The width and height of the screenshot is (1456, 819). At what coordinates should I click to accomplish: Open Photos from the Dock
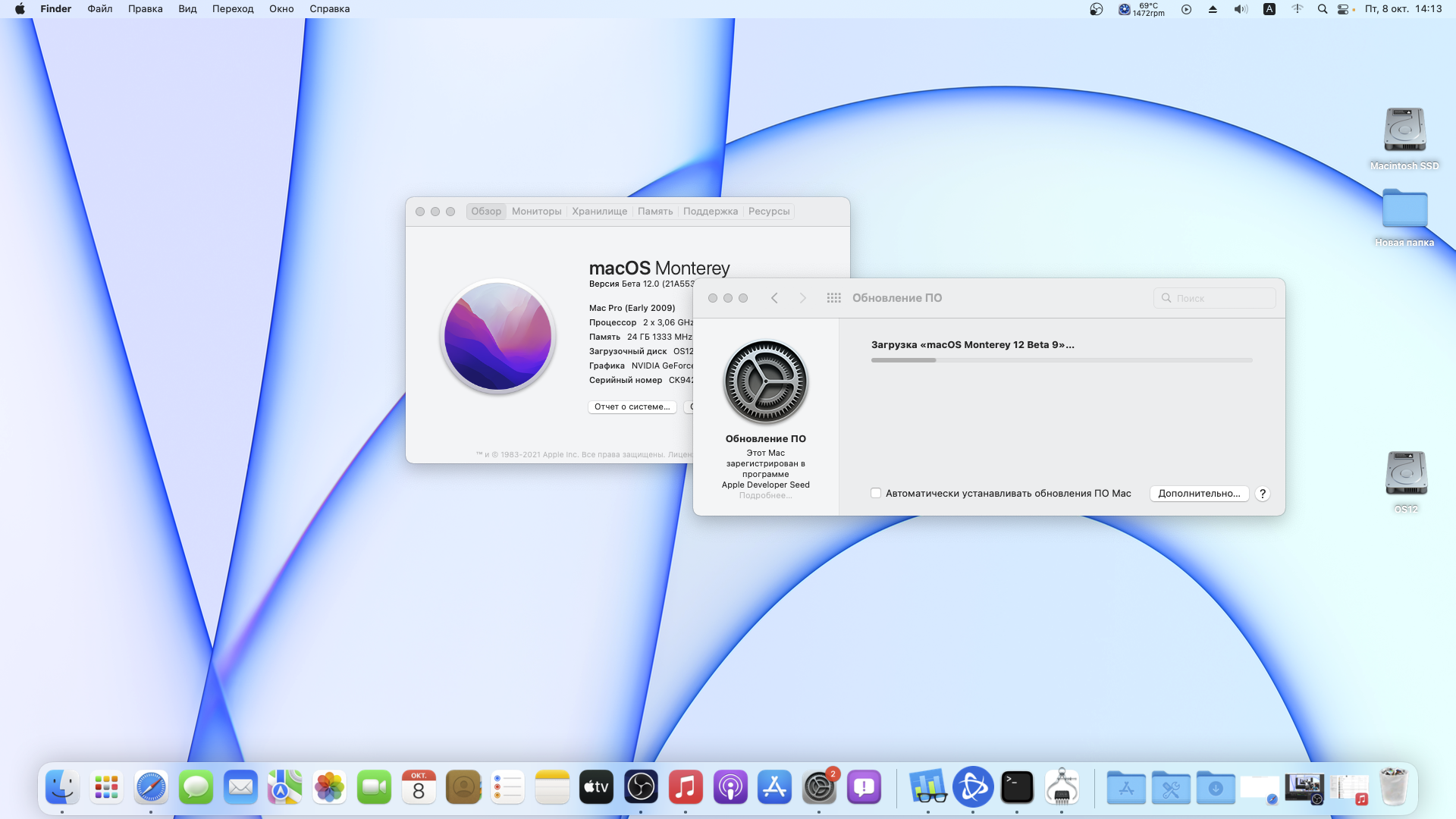pos(329,787)
